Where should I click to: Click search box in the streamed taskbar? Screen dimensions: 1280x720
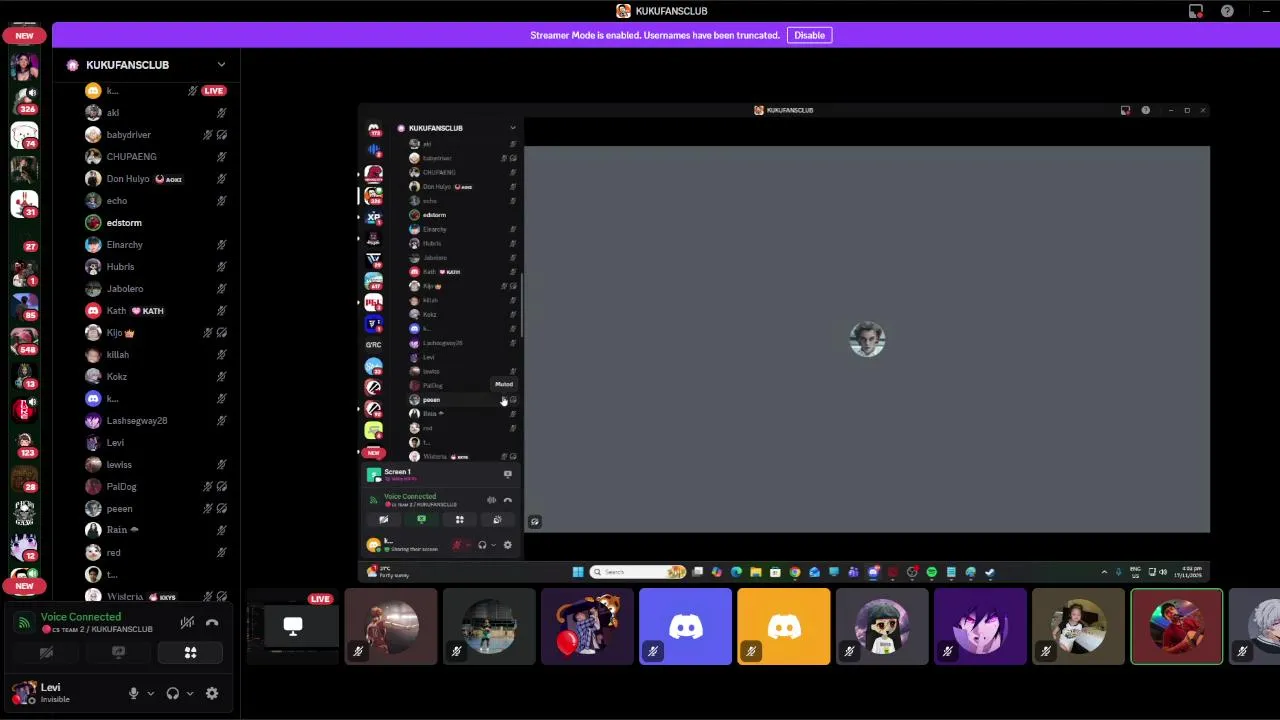pyautogui.click(x=638, y=572)
